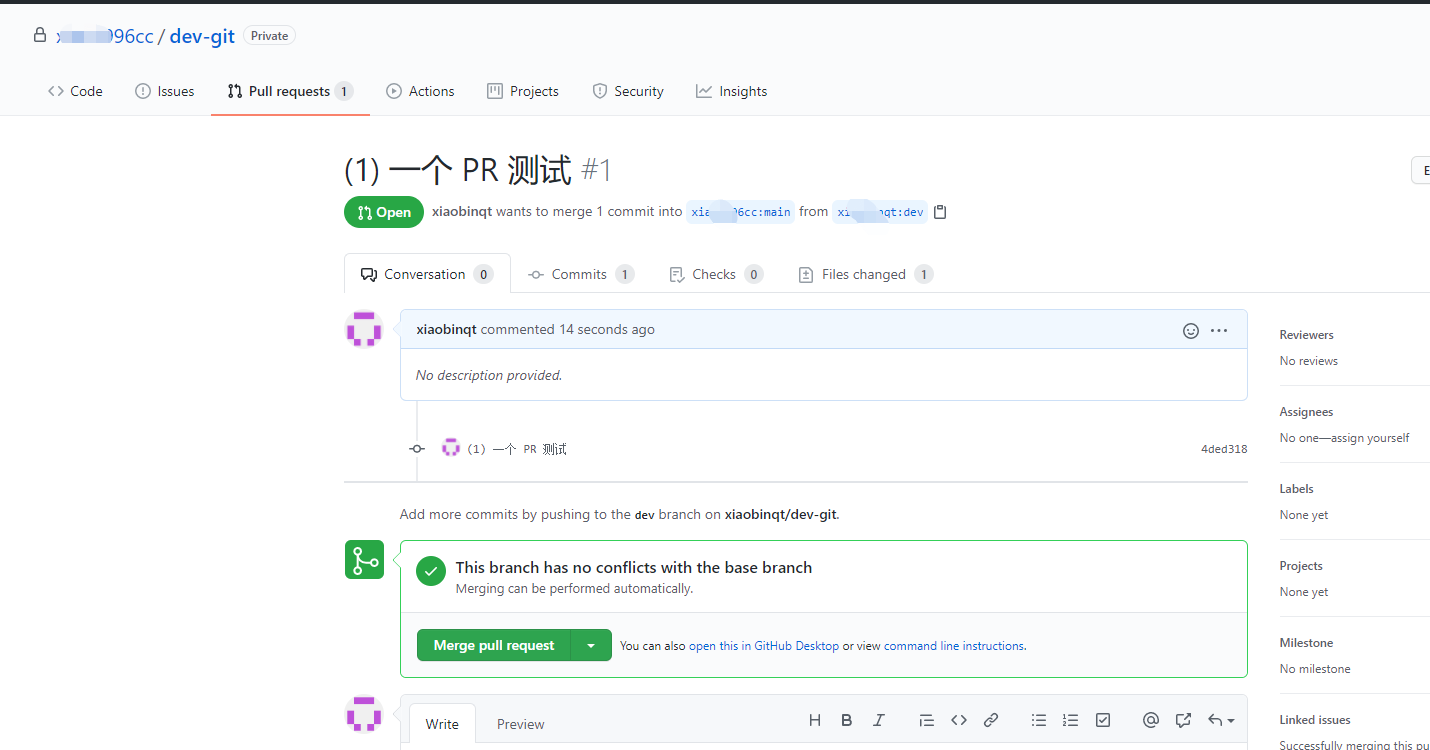Open the merge options dropdown arrow

tap(591, 645)
